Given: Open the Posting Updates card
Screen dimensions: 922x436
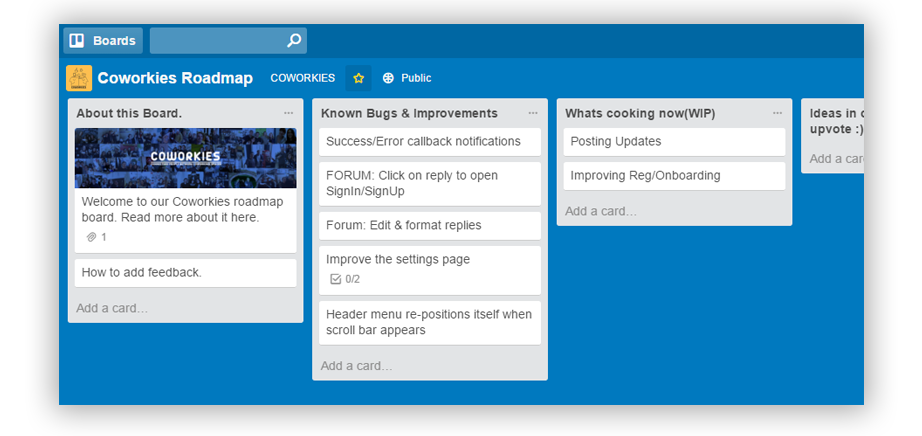Looking at the screenshot, I should (674, 142).
